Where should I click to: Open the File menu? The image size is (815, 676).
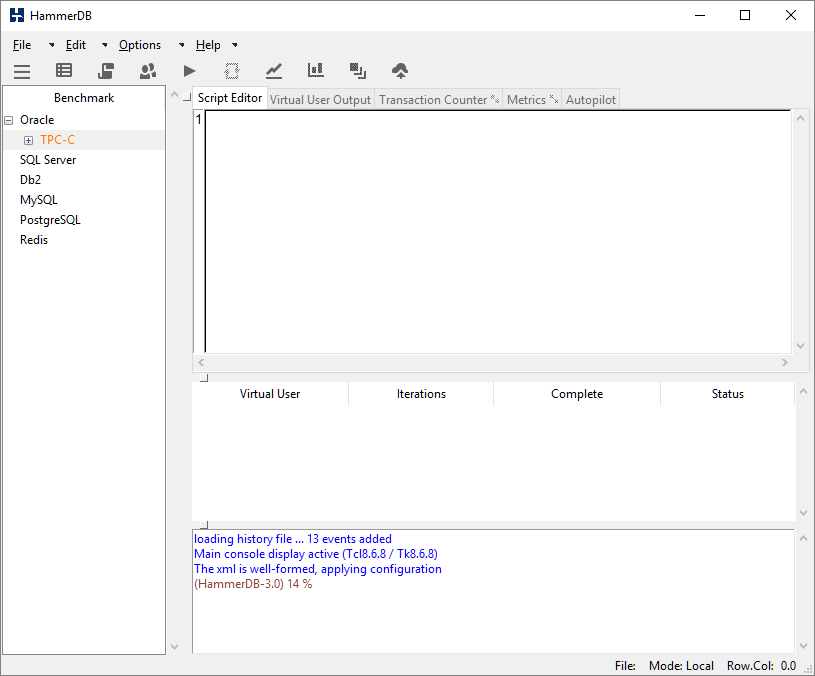coord(22,45)
